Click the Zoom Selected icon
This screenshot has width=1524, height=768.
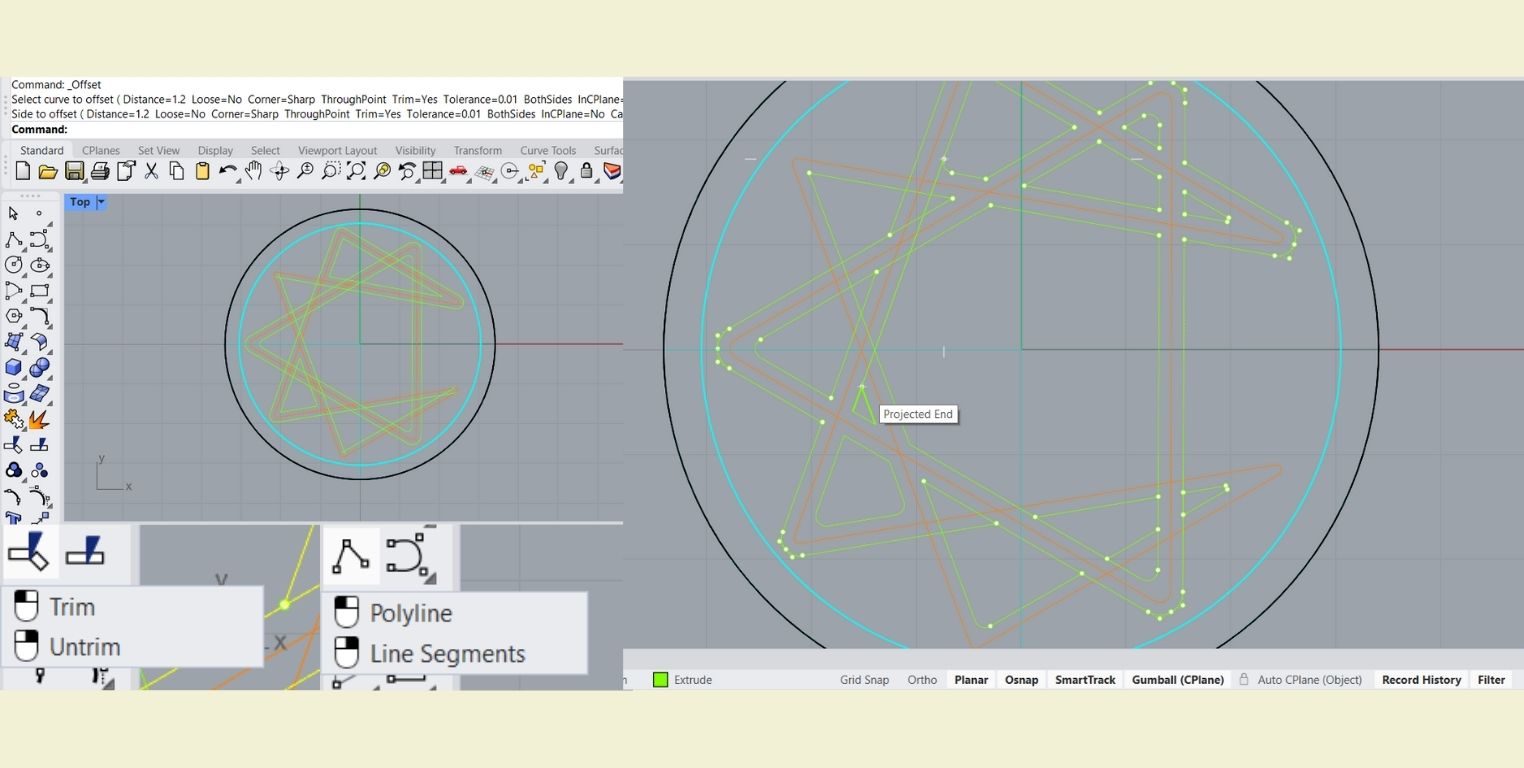(382, 172)
